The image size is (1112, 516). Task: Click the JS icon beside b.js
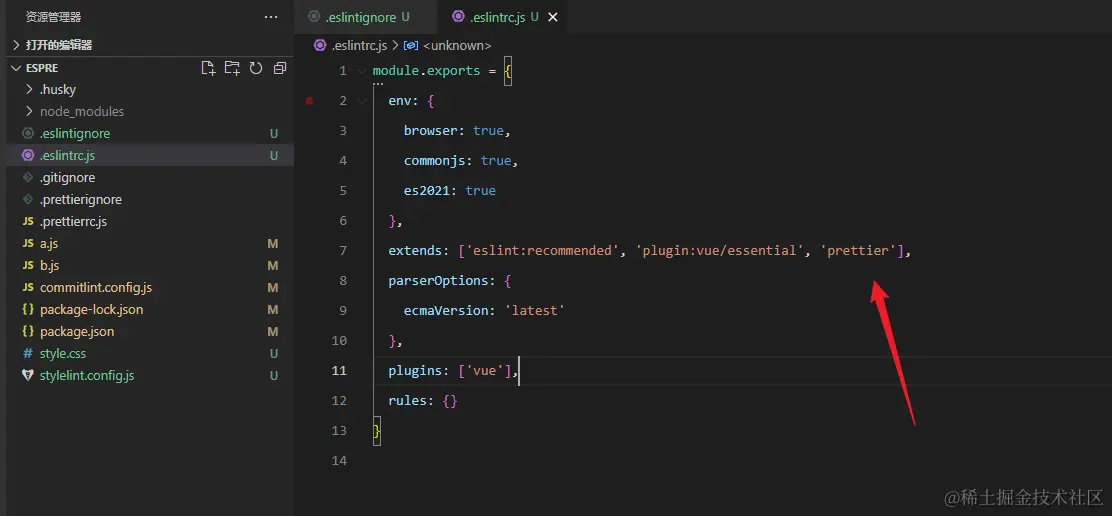click(x=28, y=265)
